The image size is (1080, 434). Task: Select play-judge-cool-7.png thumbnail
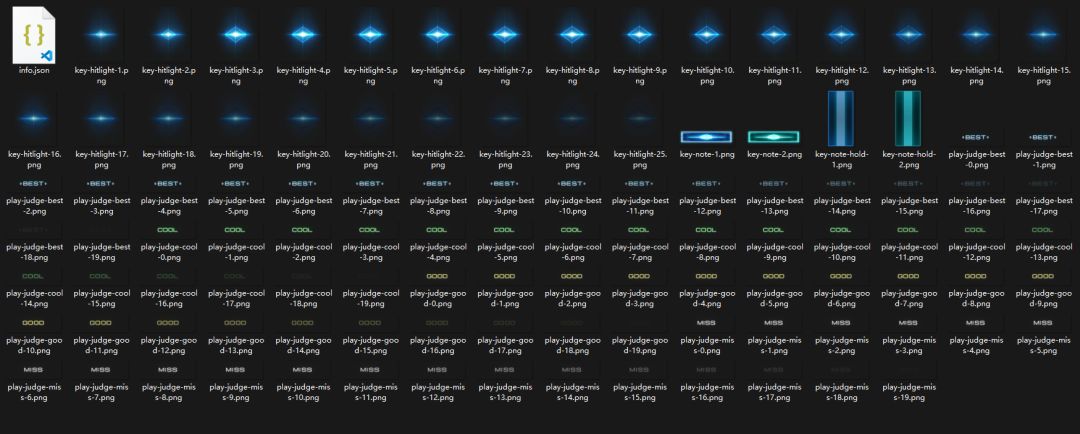click(640, 230)
